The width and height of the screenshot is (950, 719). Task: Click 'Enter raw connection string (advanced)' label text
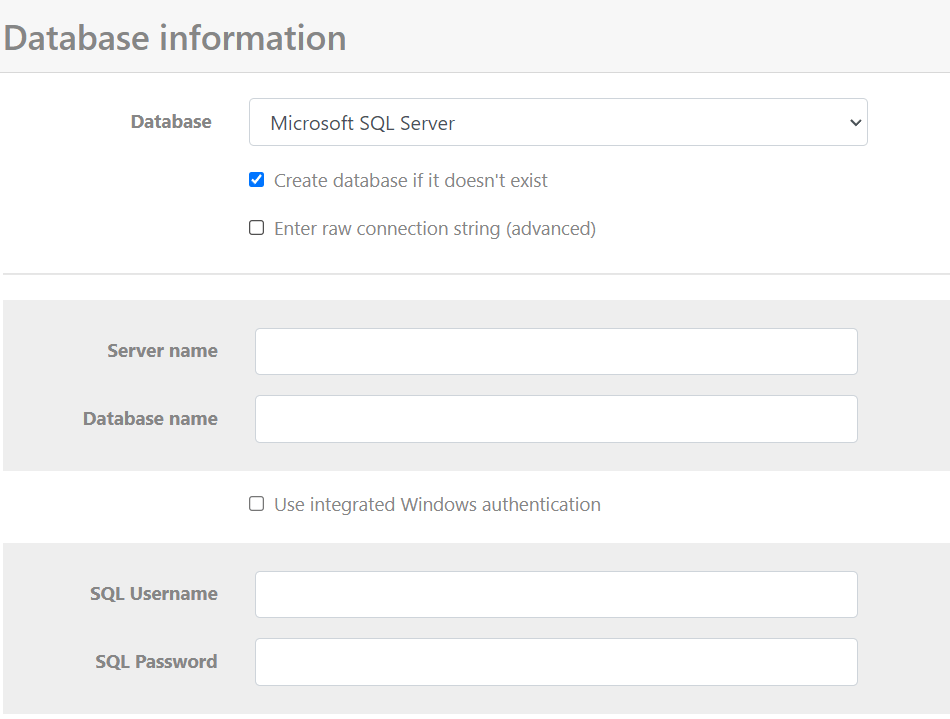(434, 229)
